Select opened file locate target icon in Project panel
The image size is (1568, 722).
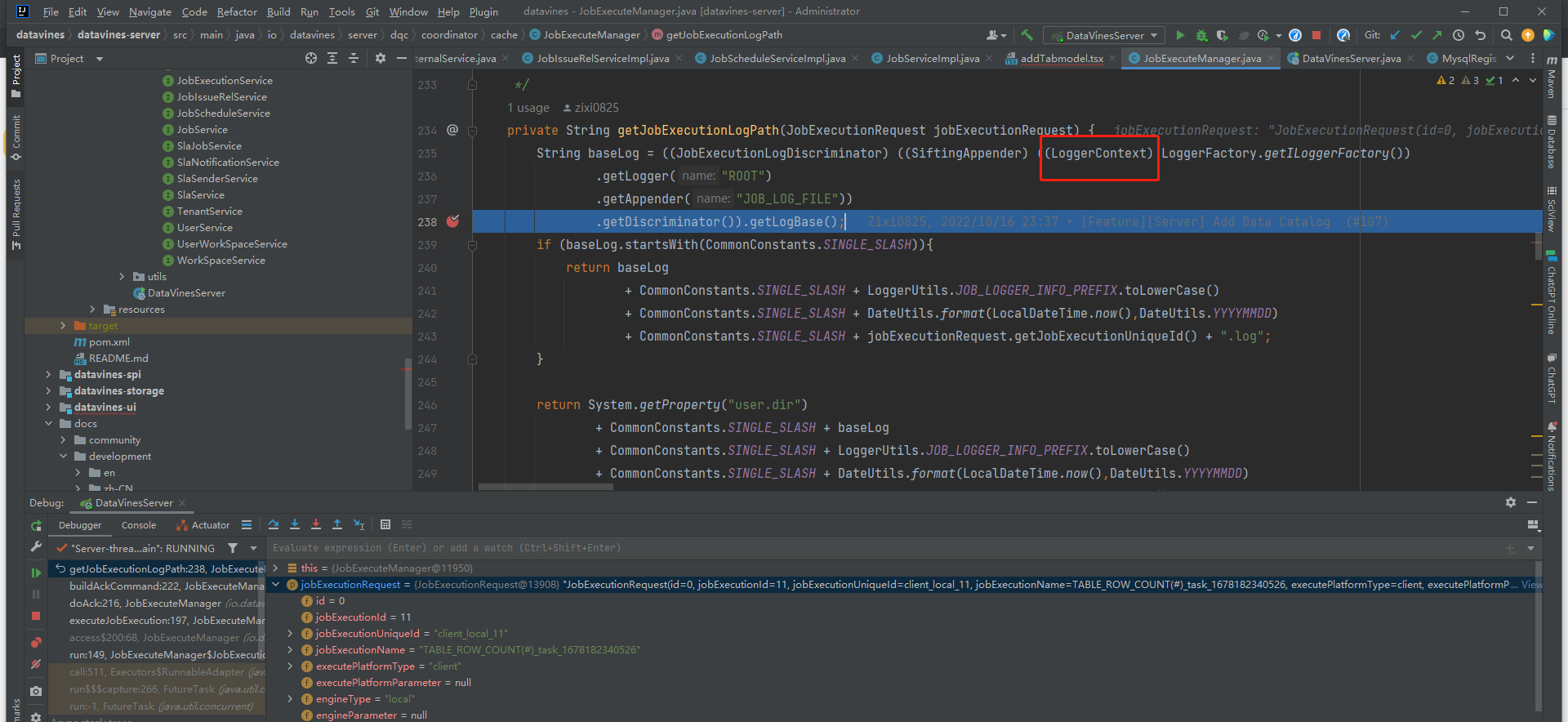coord(311,58)
